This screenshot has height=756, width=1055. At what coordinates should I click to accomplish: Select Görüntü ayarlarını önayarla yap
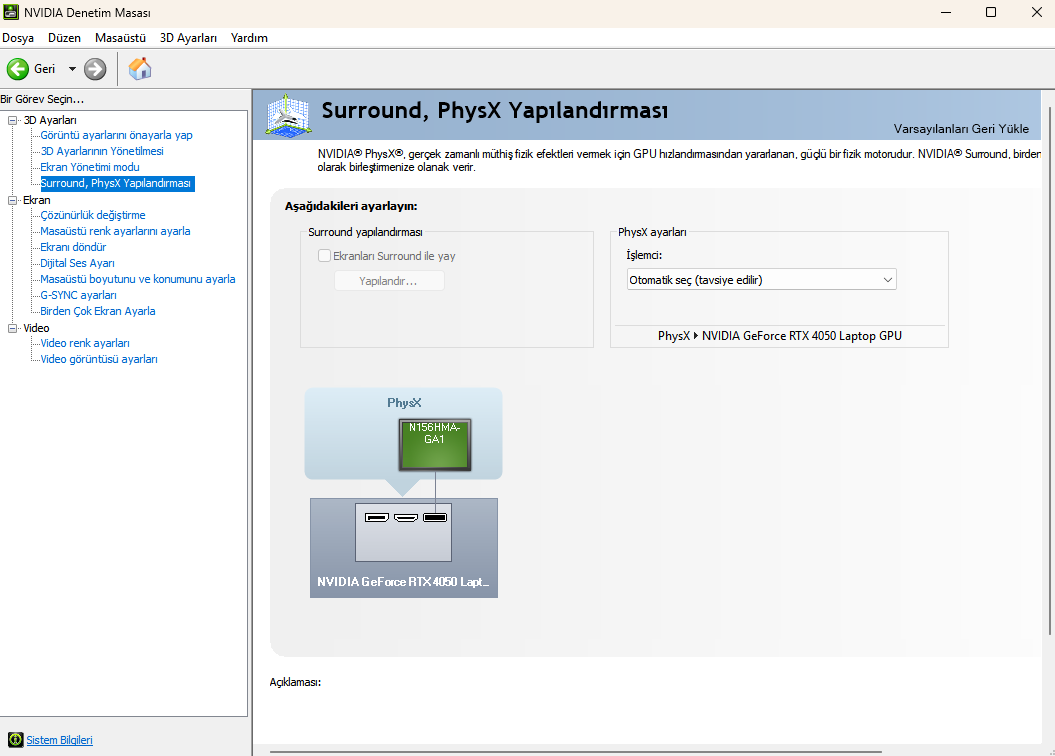[116, 135]
